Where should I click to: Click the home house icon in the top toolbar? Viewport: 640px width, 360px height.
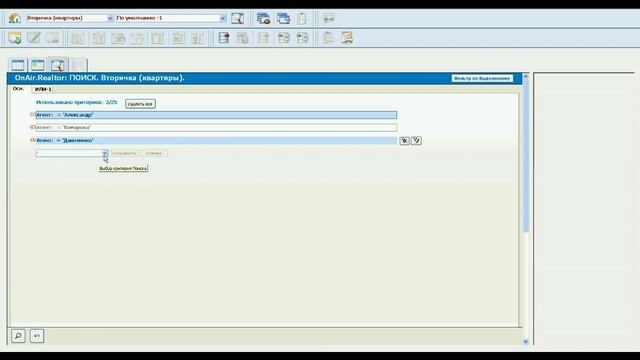pyautogui.click(x=15, y=18)
